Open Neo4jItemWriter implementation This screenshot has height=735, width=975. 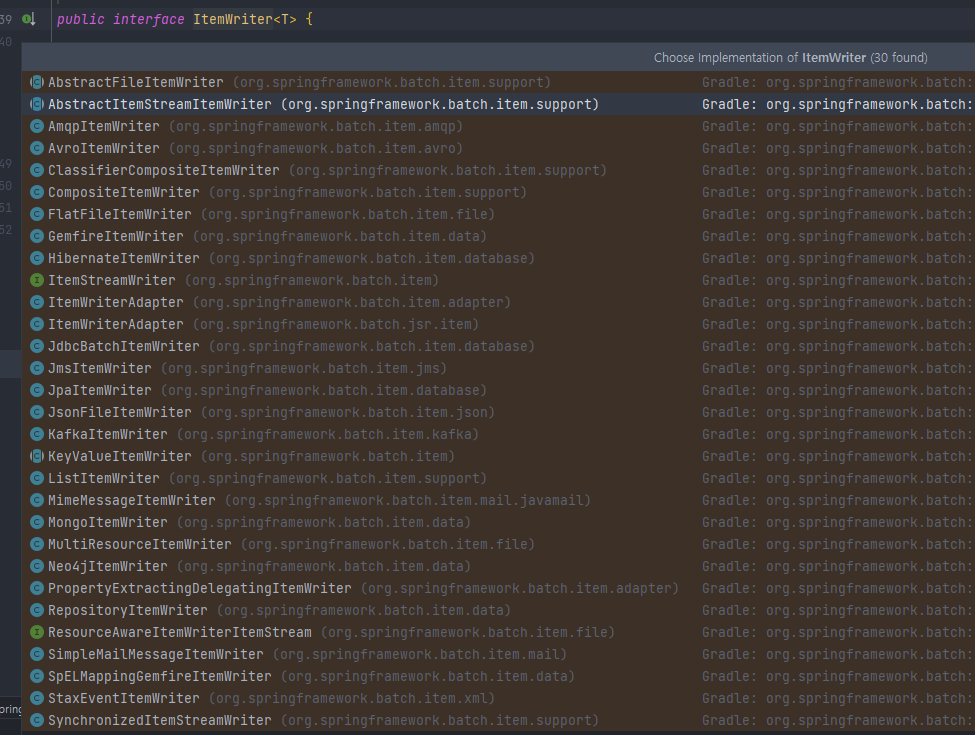[498, 566]
